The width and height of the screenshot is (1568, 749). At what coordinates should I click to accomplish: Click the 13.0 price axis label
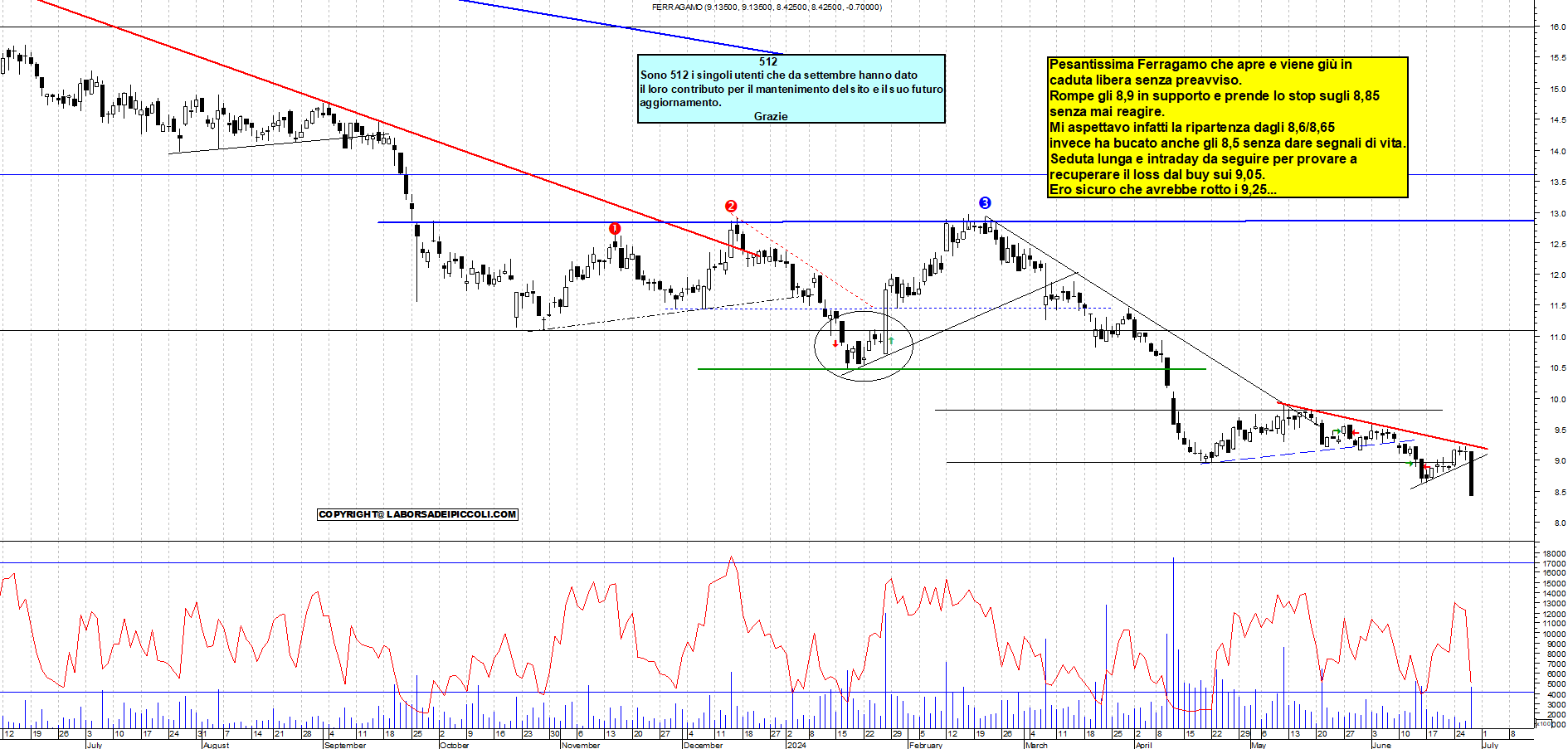tap(1557, 214)
